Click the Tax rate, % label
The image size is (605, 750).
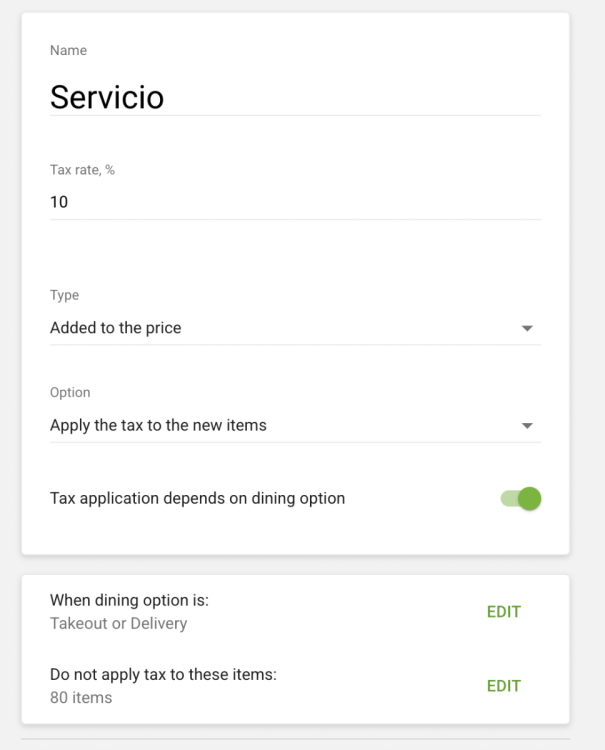click(82, 170)
